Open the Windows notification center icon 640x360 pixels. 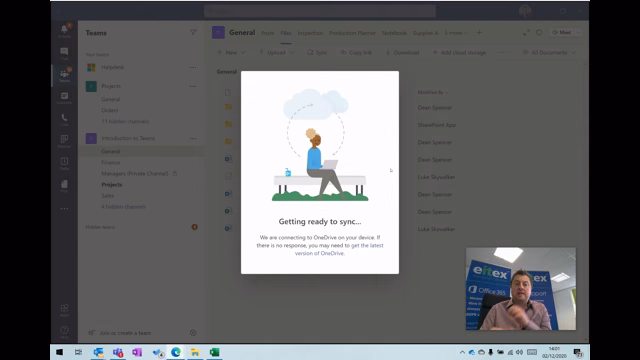click(578, 352)
